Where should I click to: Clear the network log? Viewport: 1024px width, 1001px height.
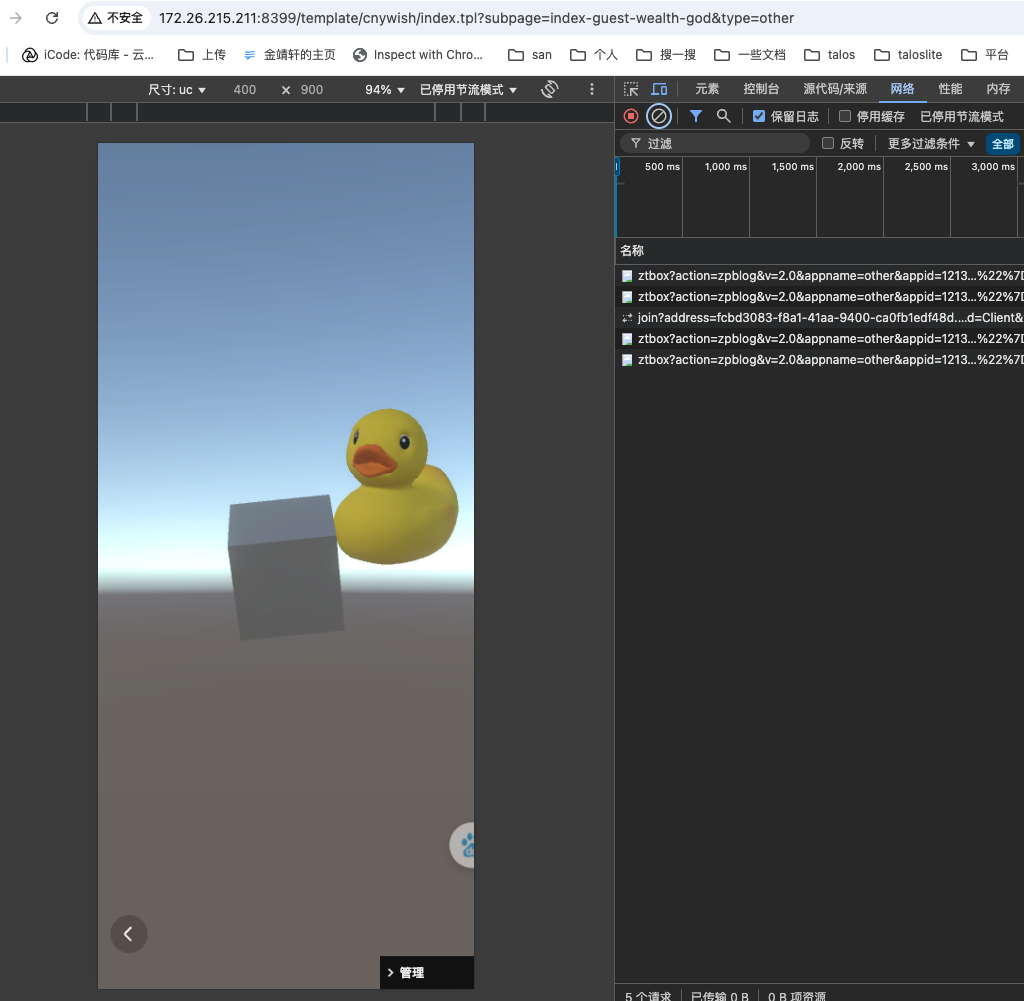658,116
